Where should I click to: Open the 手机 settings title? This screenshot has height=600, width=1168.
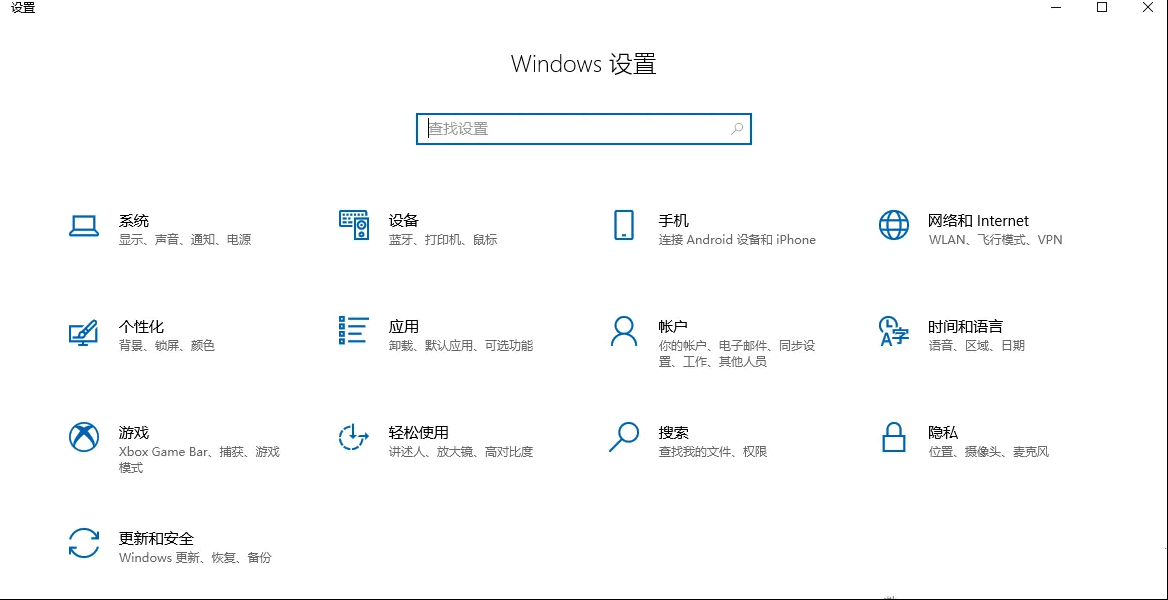673,221
